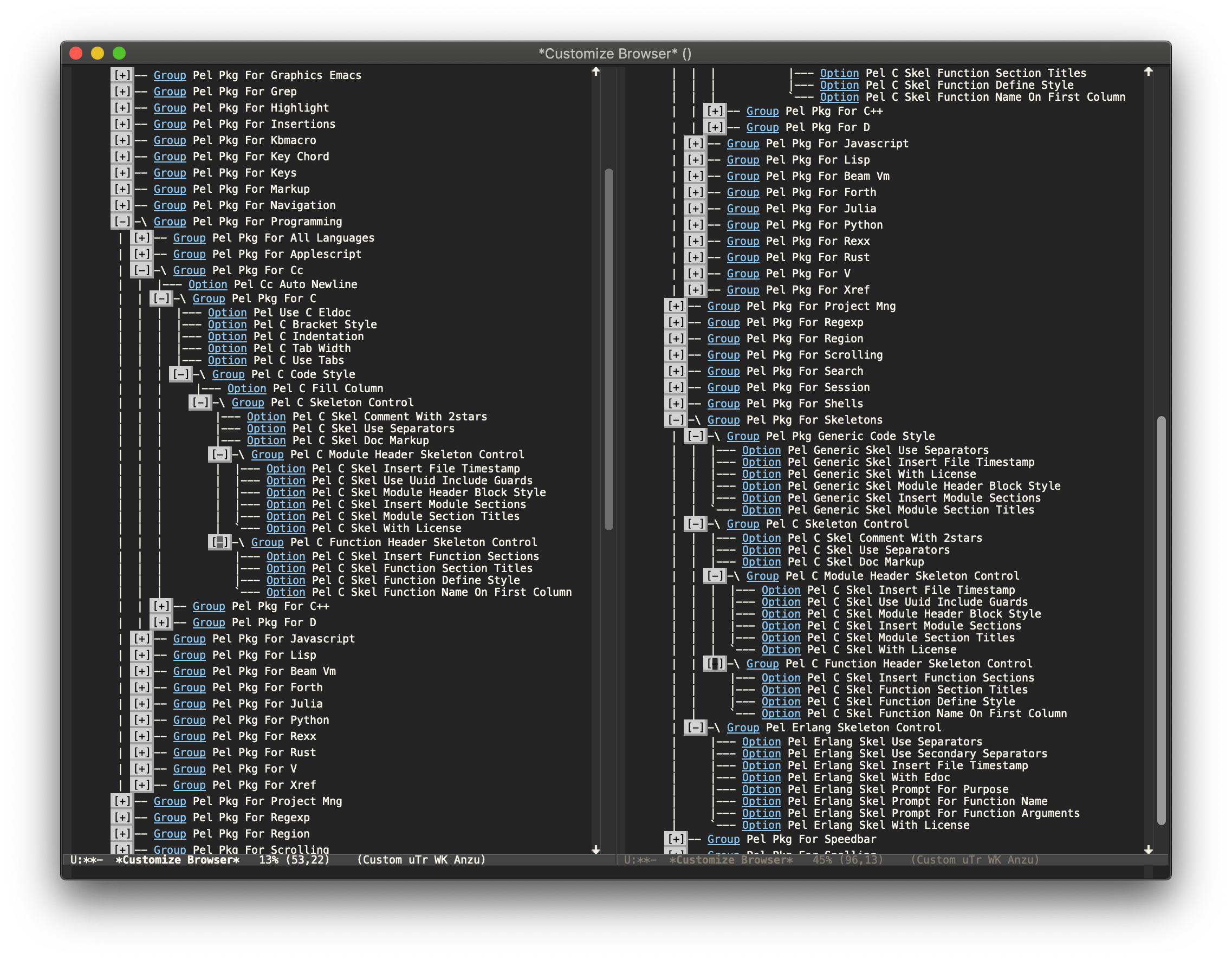The image size is (1232, 960).
Task: Open Option for Pel Generic Skel Insert File Timestamp
Action: pos(761,462)
